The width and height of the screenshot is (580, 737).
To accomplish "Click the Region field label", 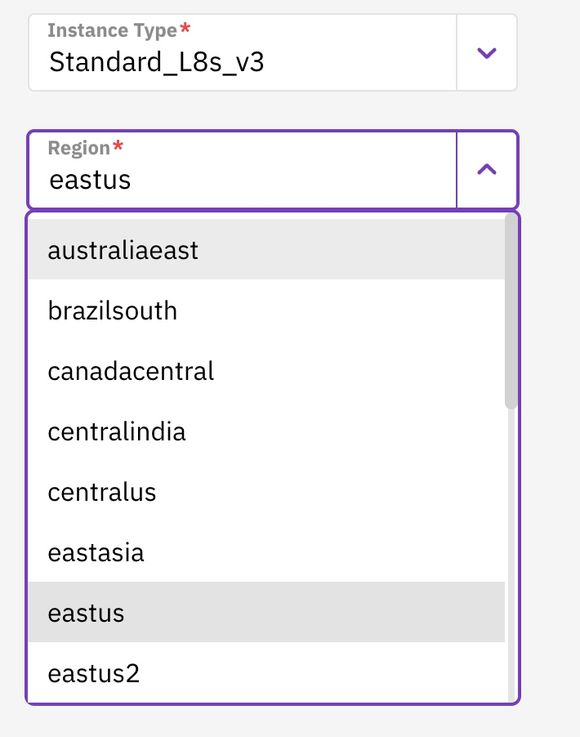I will tap(78, 148).
